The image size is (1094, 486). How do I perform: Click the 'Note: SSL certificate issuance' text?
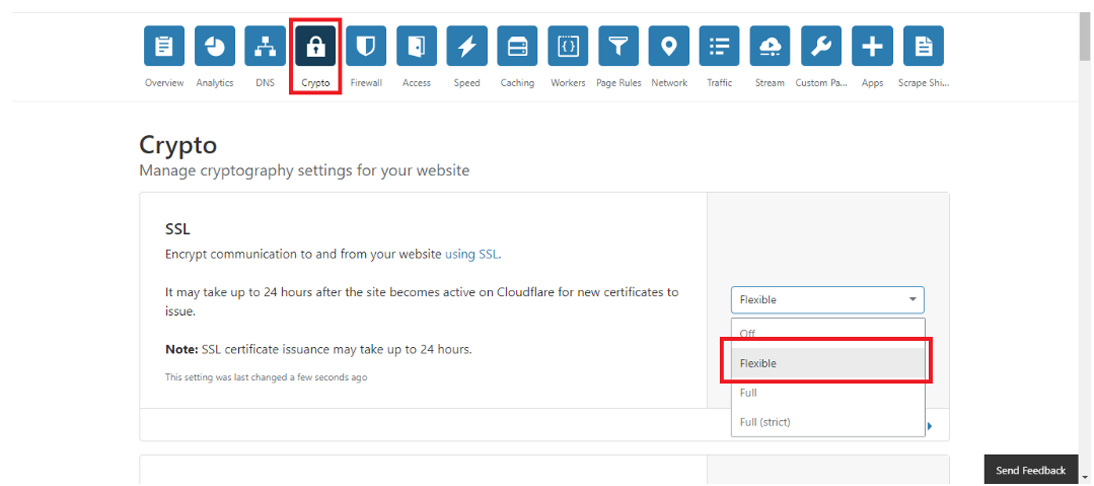click(318, 349)
